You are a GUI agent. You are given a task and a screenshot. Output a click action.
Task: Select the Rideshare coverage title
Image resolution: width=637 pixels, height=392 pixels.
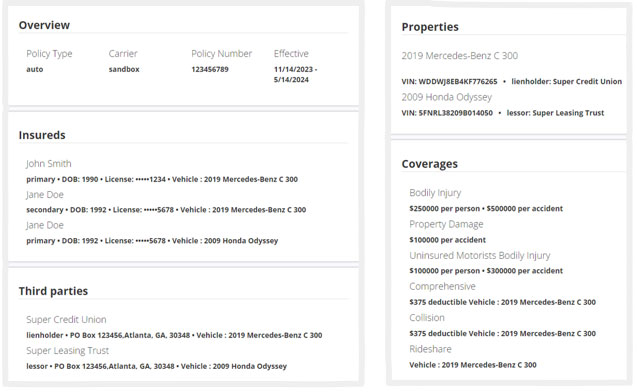430,349
